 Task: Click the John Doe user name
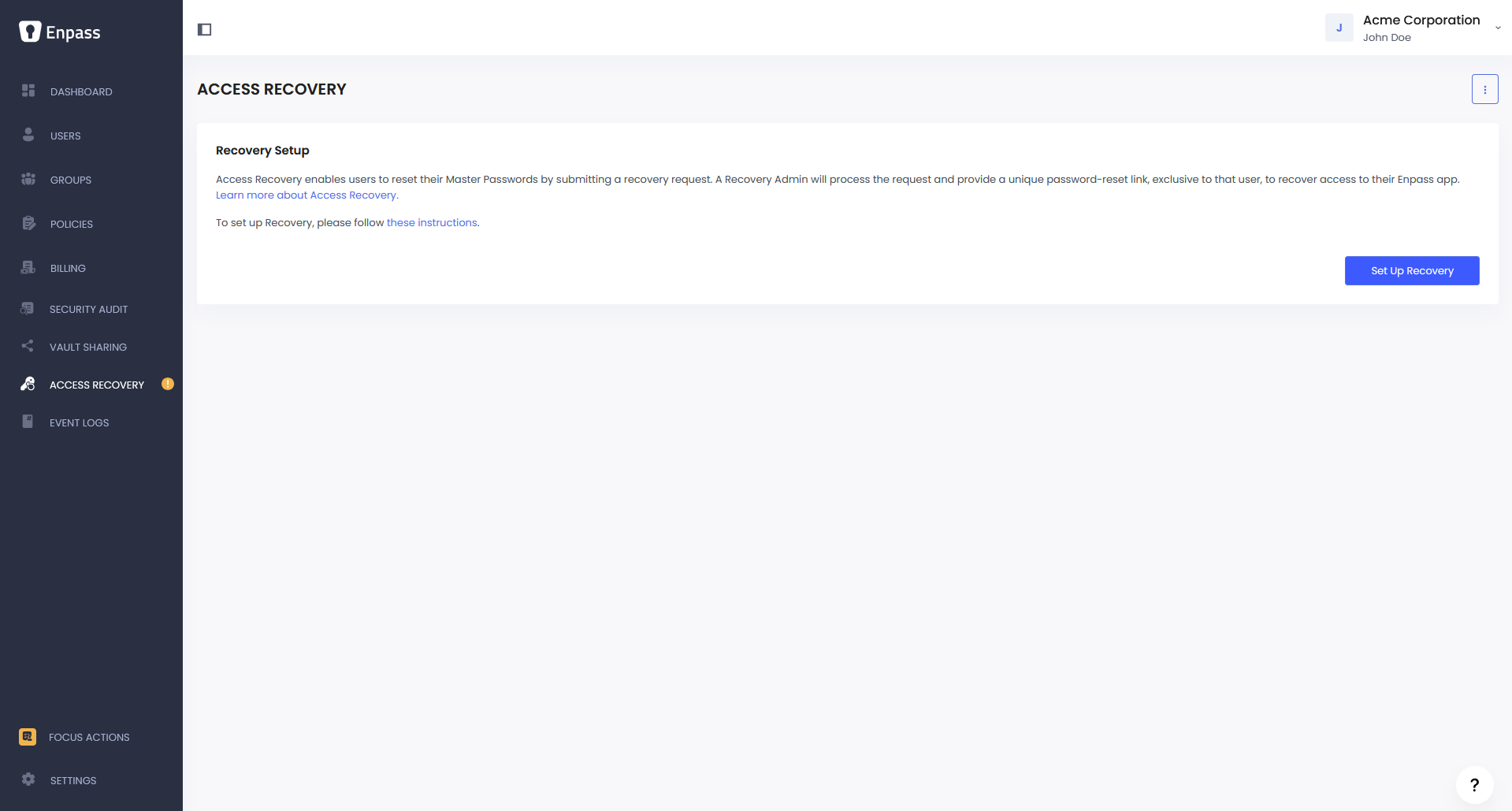point(1387,37)
